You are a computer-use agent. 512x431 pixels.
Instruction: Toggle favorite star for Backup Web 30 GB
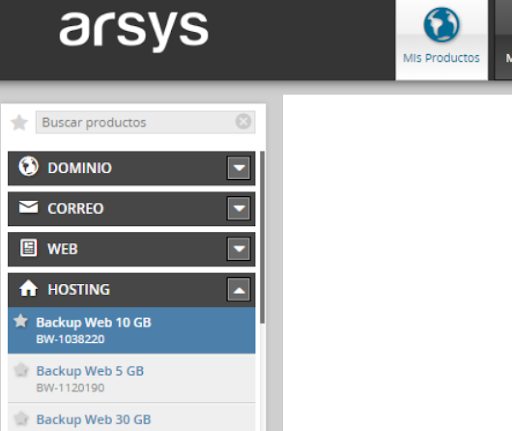click(x=21, y=419)
